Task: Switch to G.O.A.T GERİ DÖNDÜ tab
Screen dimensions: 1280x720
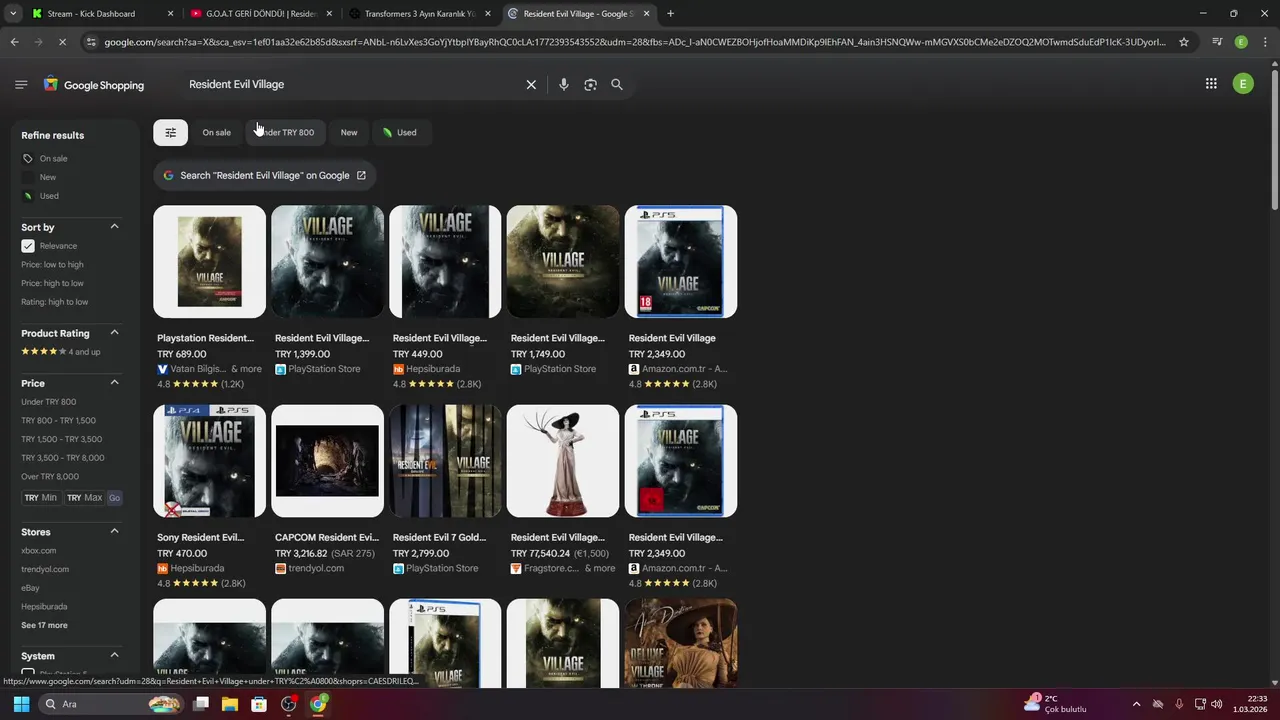Action: pyautogui.click(x=260, y=14)
